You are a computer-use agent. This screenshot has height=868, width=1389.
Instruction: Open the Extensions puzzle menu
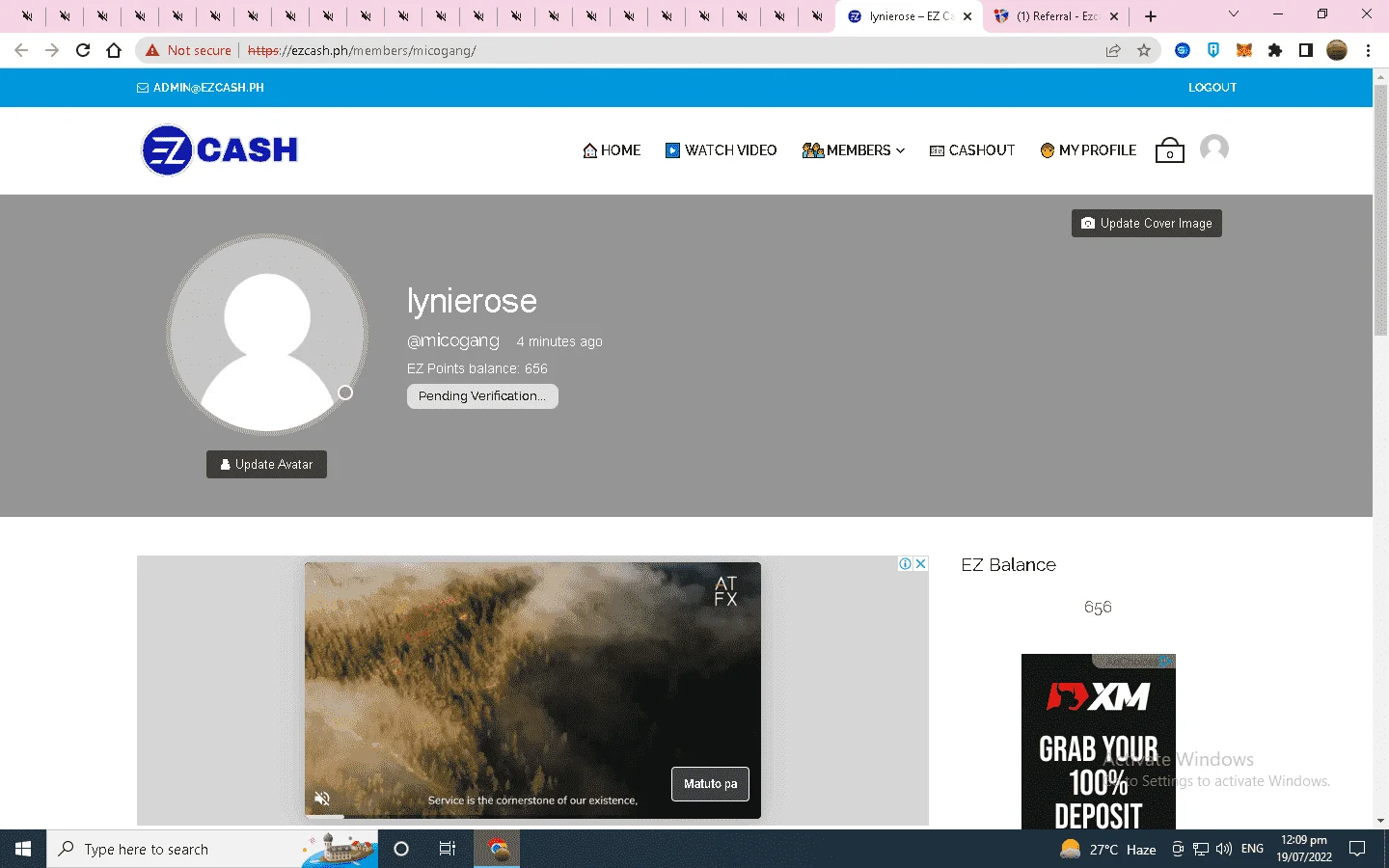tap(1275, 50)
